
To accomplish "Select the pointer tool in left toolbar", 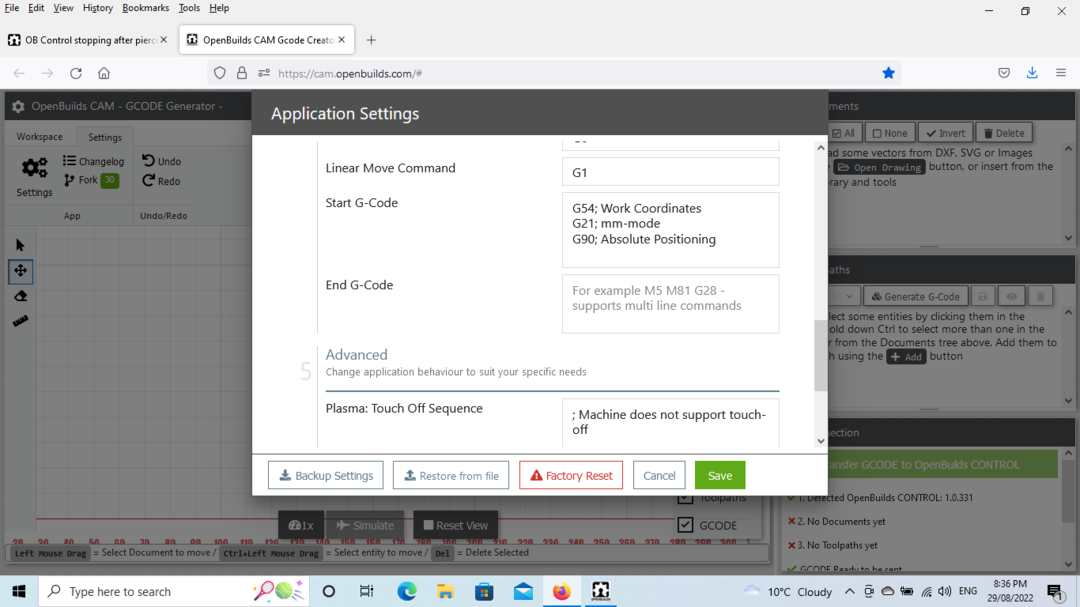I will tap(20, 245).
